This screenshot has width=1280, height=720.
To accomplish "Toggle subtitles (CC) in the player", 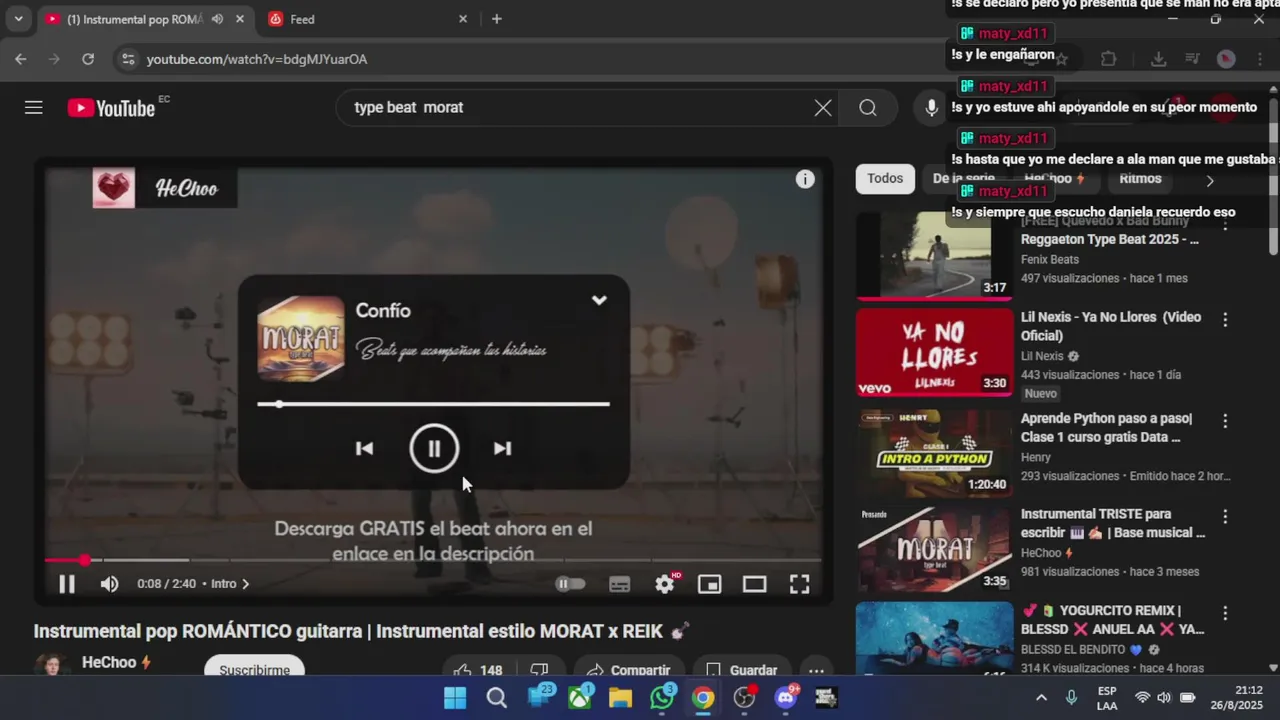I will (x=620, y=584).
